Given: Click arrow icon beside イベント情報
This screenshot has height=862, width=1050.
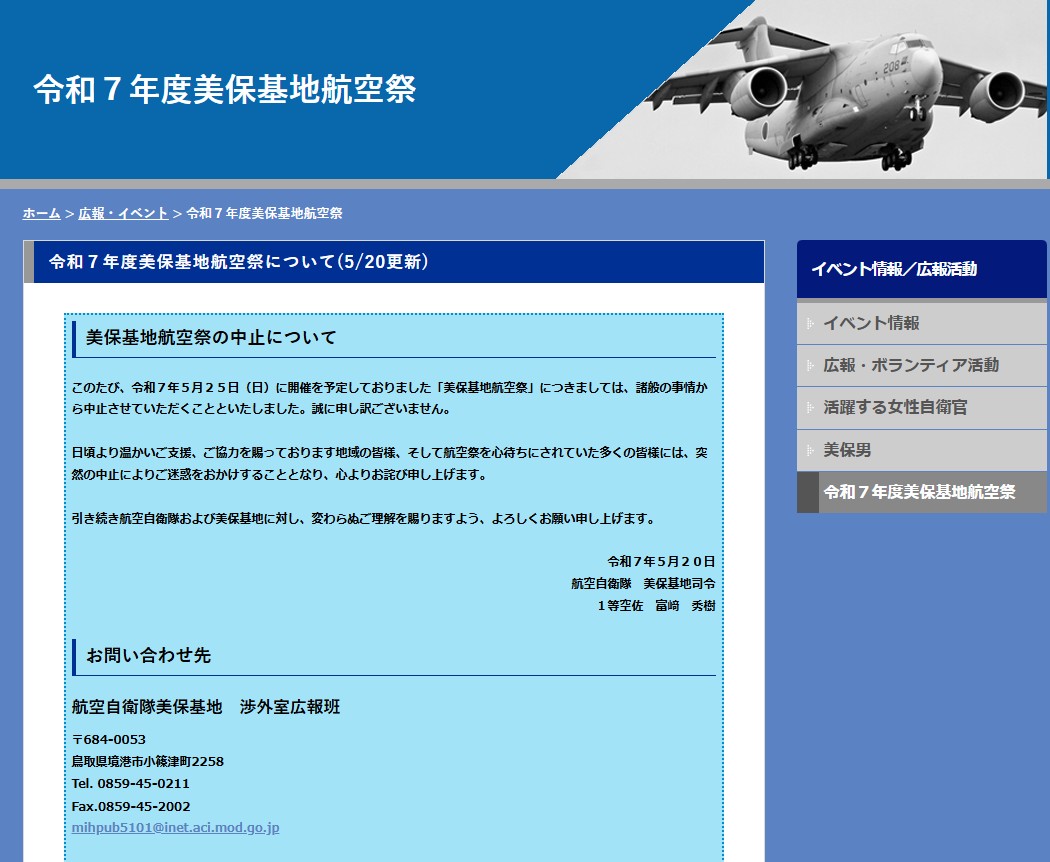Looking at the screenshot, I should [x=810, y=324].
